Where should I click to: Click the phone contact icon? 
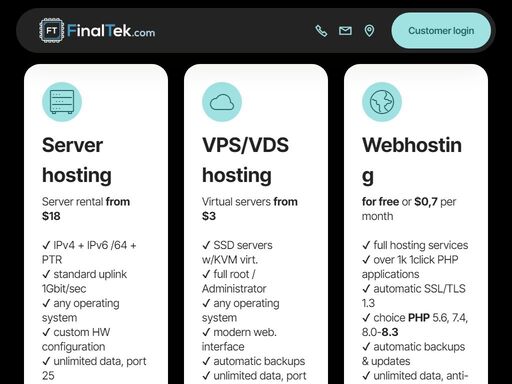321,31
